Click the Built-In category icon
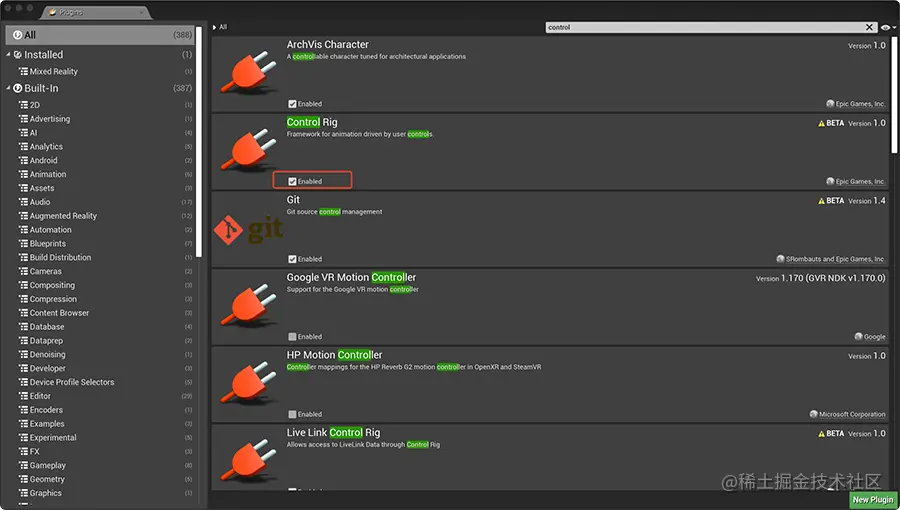 tap(18, 88)
